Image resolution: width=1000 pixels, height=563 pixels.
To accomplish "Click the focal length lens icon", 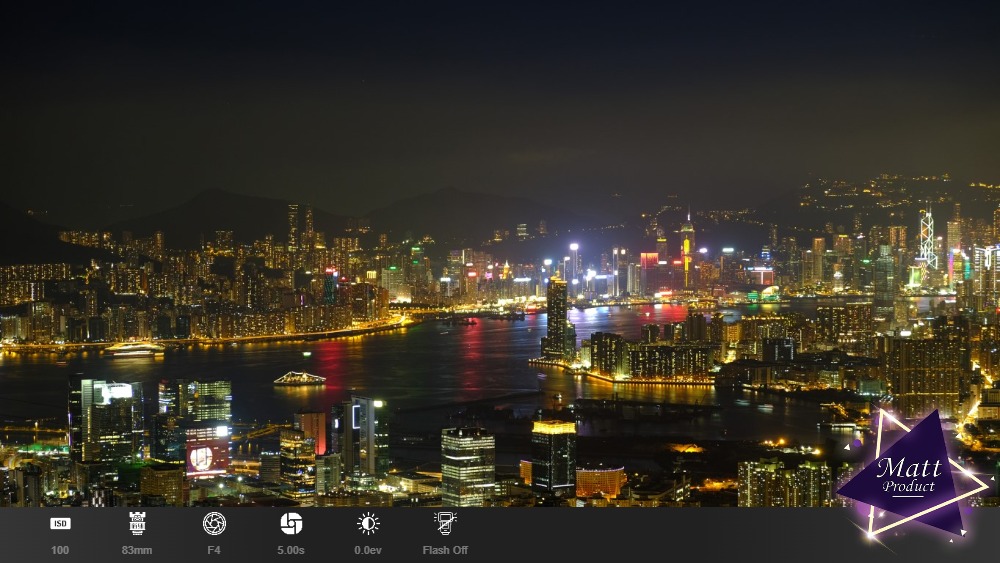I will tap(137, 523).
